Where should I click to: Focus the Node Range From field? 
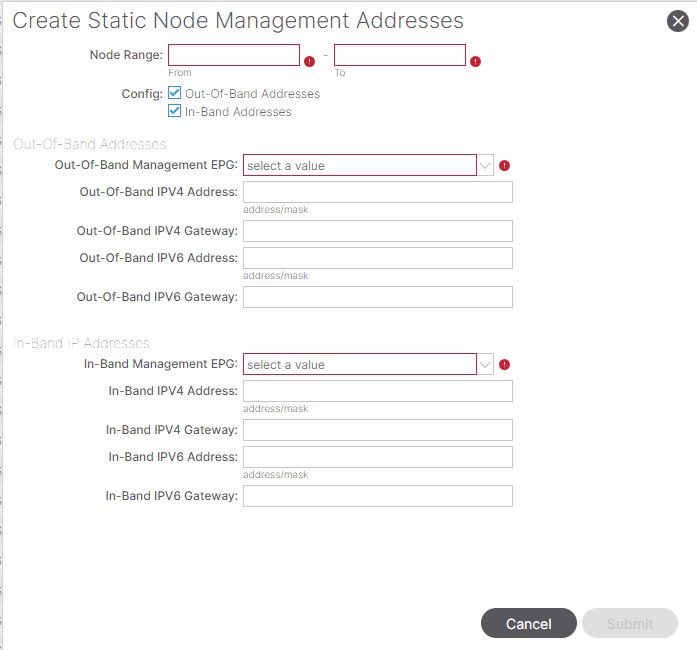[x=234, y=55]
